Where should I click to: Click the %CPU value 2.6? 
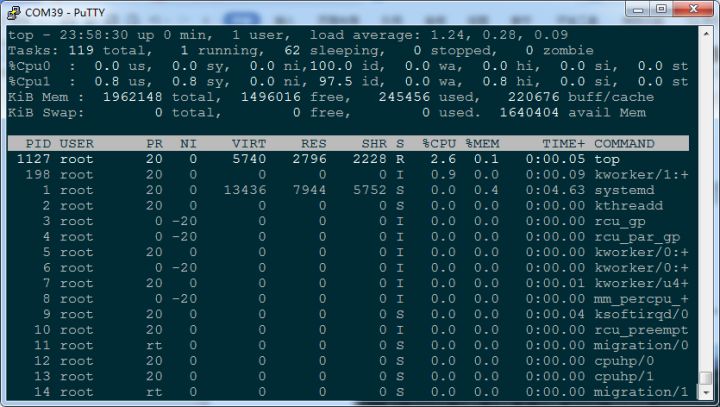pos(444,159)
